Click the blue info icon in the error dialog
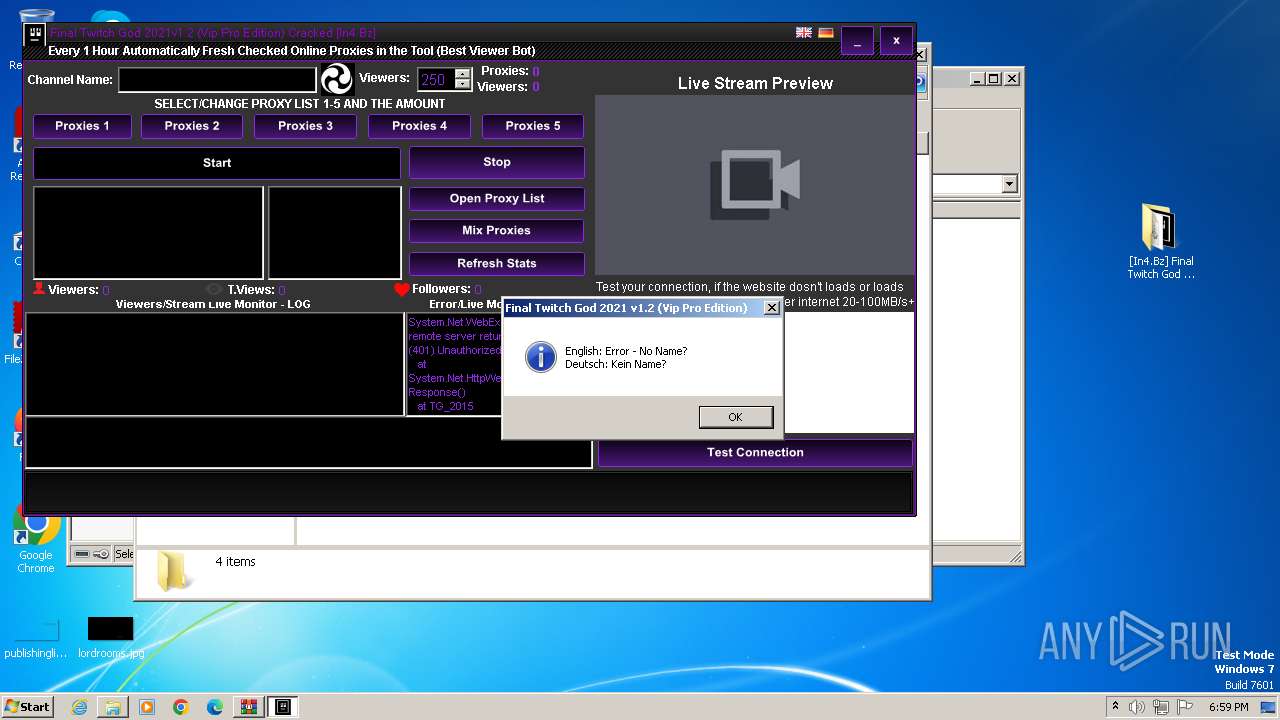Viewport: 1280px width, 720px height. tap(540, 357)
